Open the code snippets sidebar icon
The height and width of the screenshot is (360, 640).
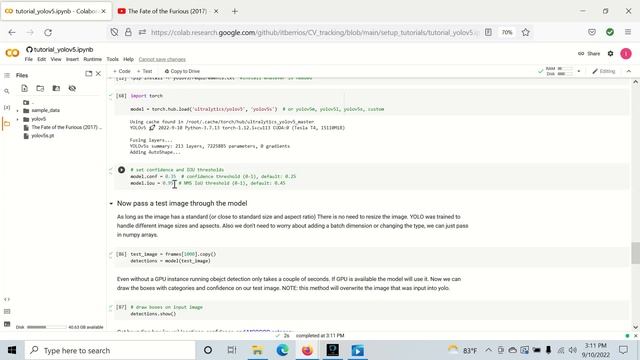[7, 300]
